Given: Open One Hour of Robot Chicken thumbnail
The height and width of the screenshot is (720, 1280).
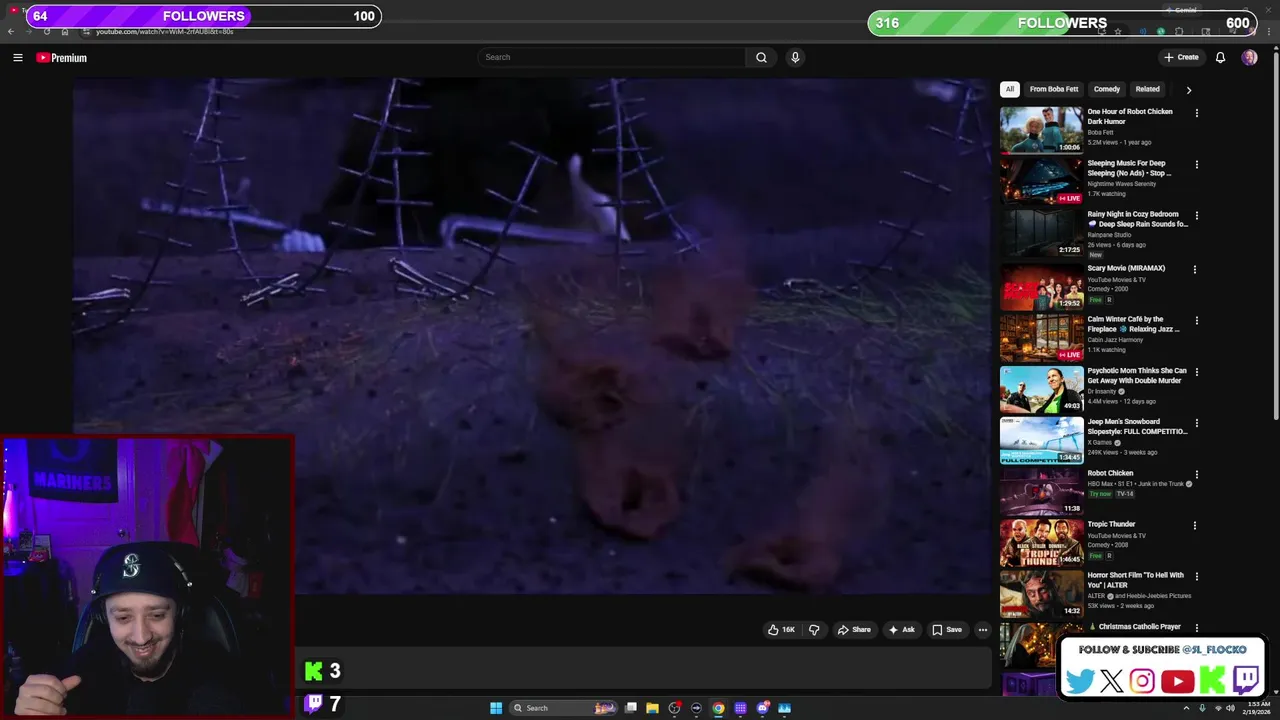Looking at the screenshot, I should [x=1041, y=130].
